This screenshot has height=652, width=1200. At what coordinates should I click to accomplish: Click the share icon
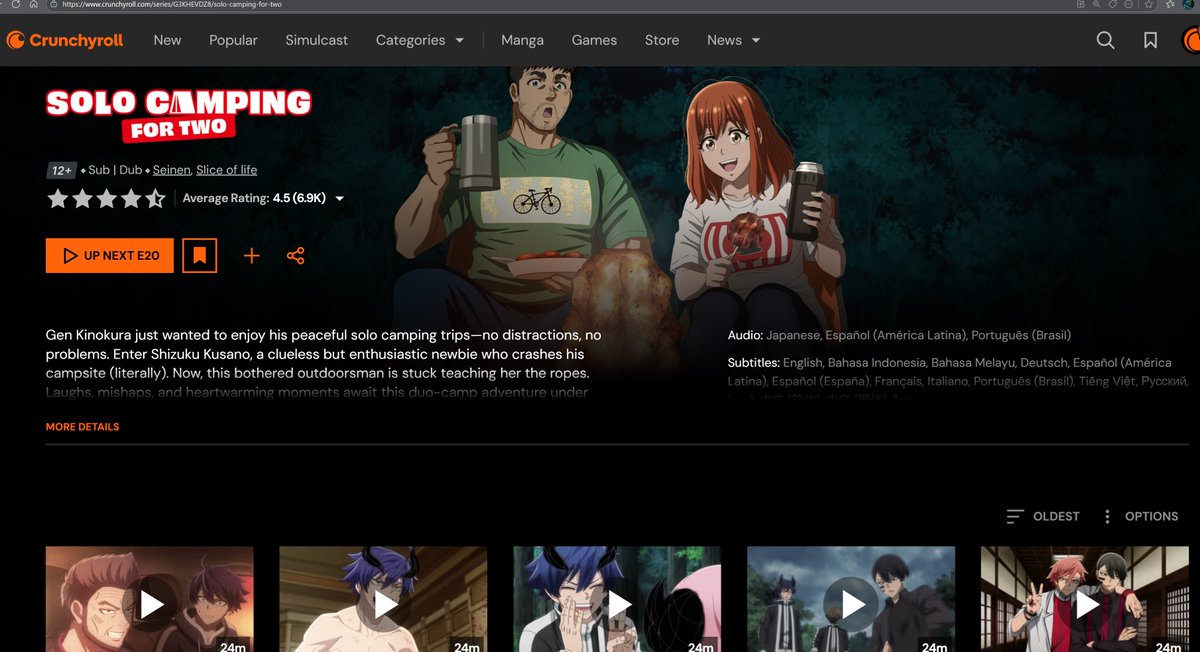295,256
